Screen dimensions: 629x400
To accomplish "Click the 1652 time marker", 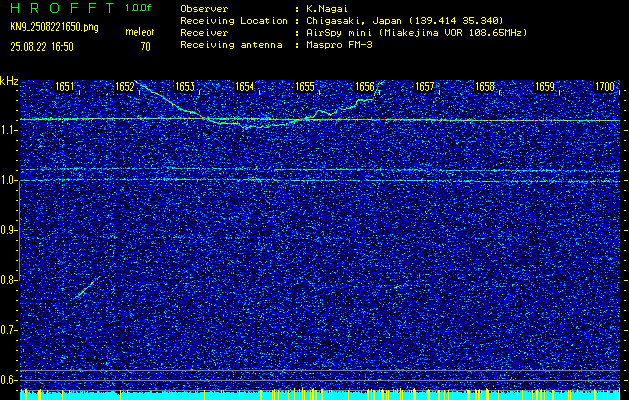I will [x=124, y=87].
